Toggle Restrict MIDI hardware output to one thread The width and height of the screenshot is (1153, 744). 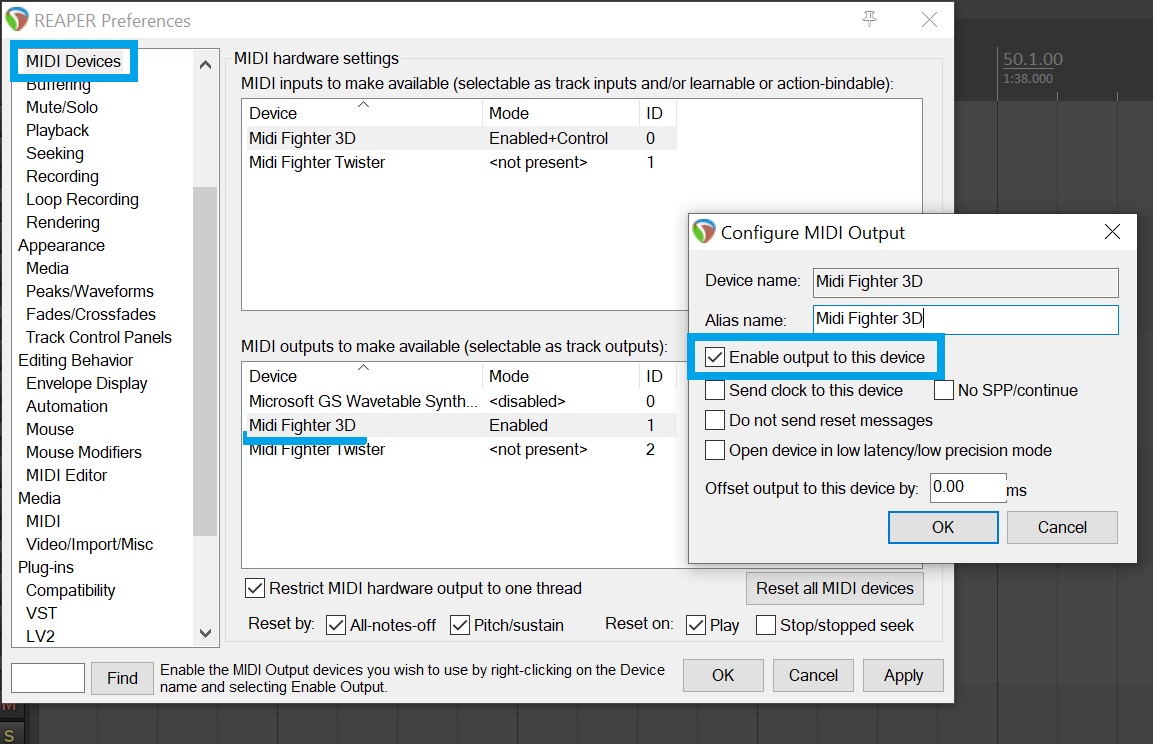click(256, 588)
